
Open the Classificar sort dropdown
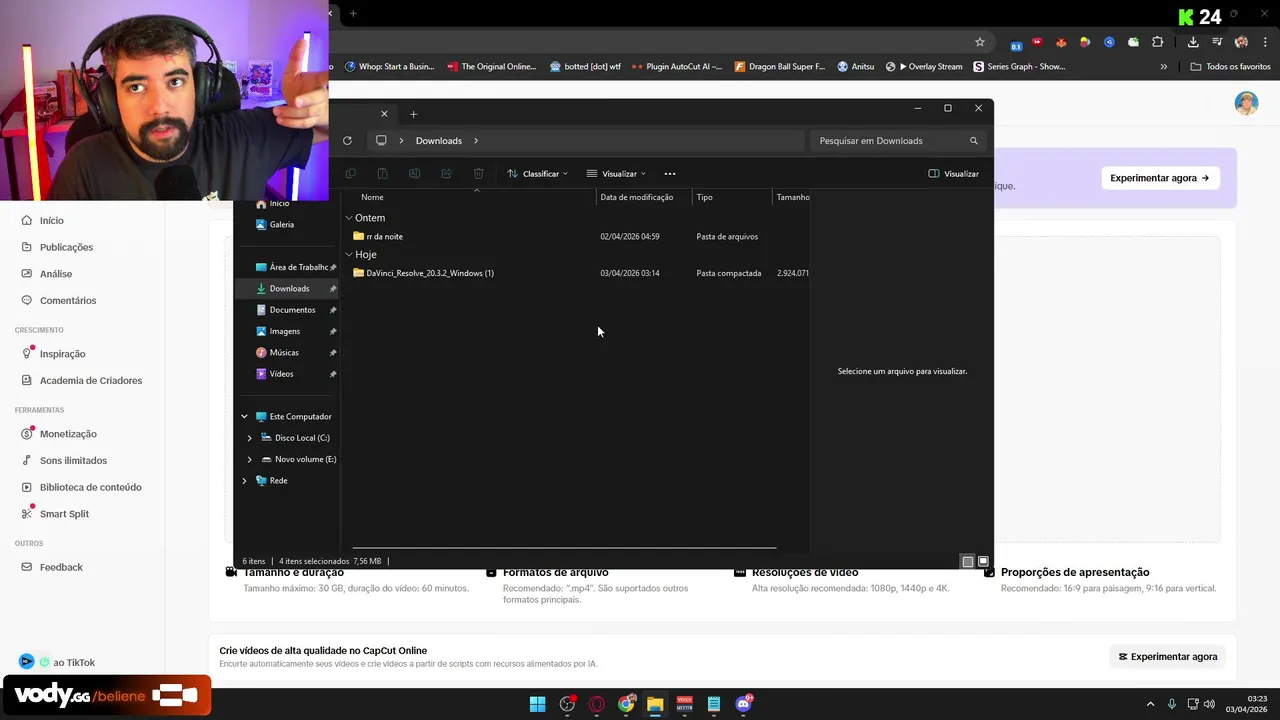coord(538,174)
